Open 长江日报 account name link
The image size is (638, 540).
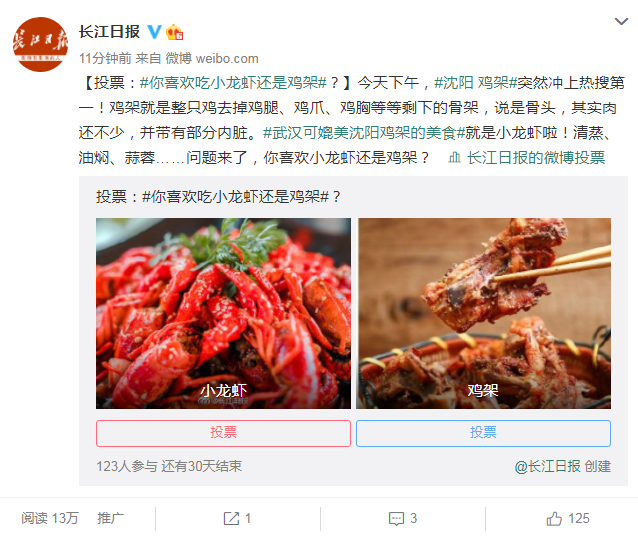(x=109, y=32)
